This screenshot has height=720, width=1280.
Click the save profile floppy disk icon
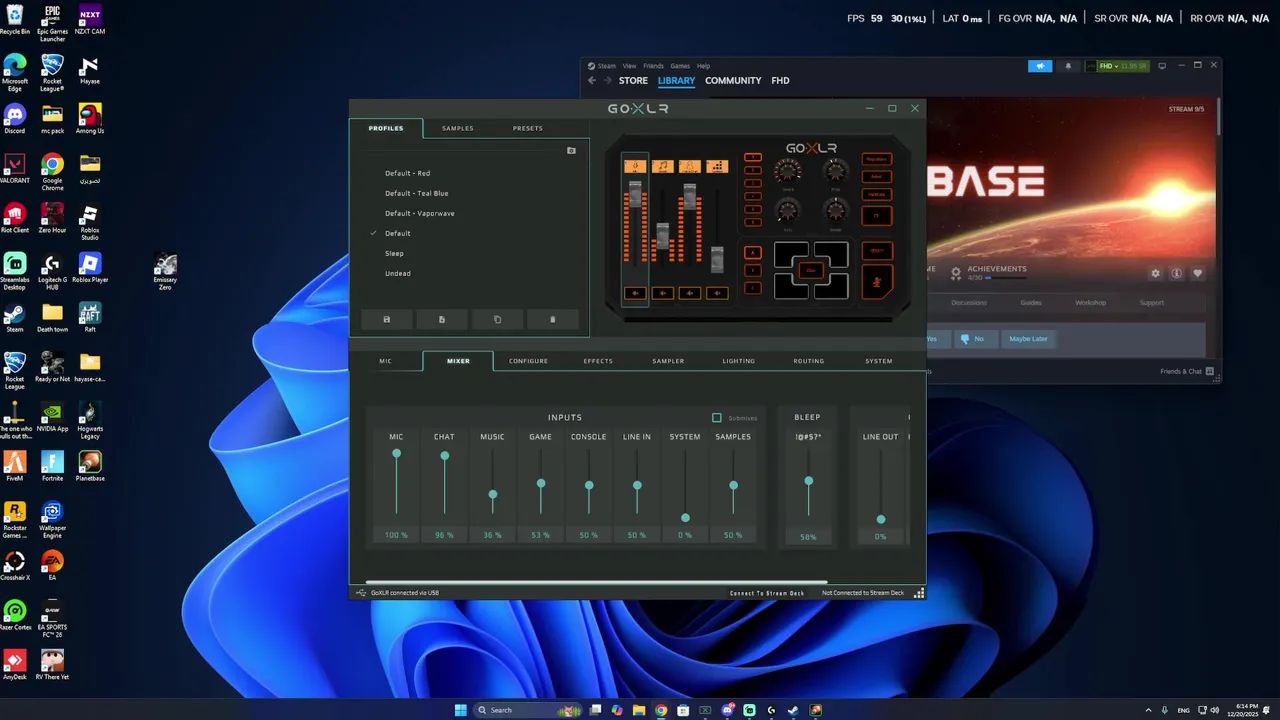(x=387, y=319)
